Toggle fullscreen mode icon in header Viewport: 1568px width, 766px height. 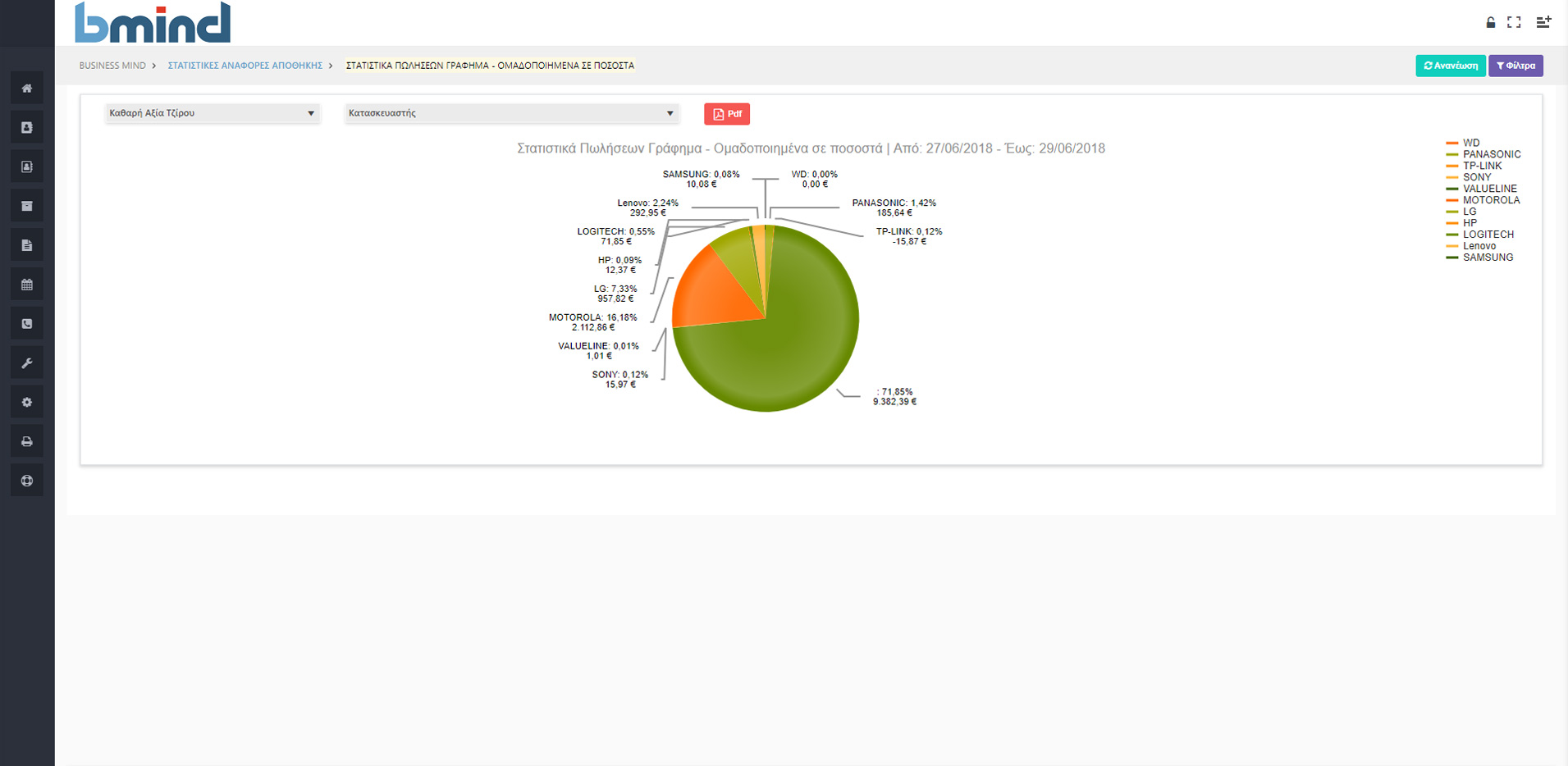(1515, 22)
